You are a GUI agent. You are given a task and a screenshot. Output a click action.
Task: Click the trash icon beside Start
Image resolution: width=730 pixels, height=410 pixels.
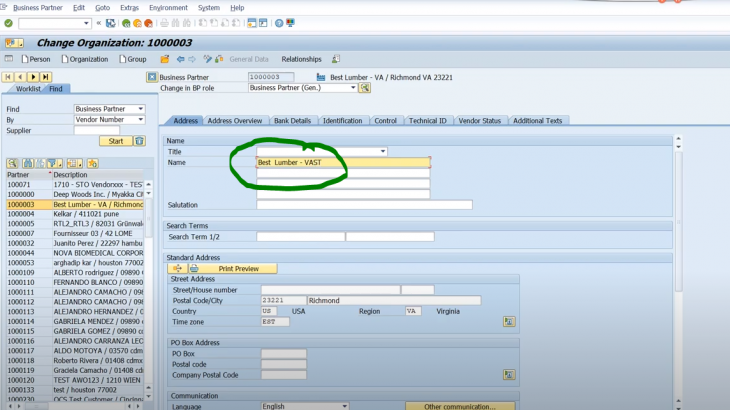(x=140, y=141)
